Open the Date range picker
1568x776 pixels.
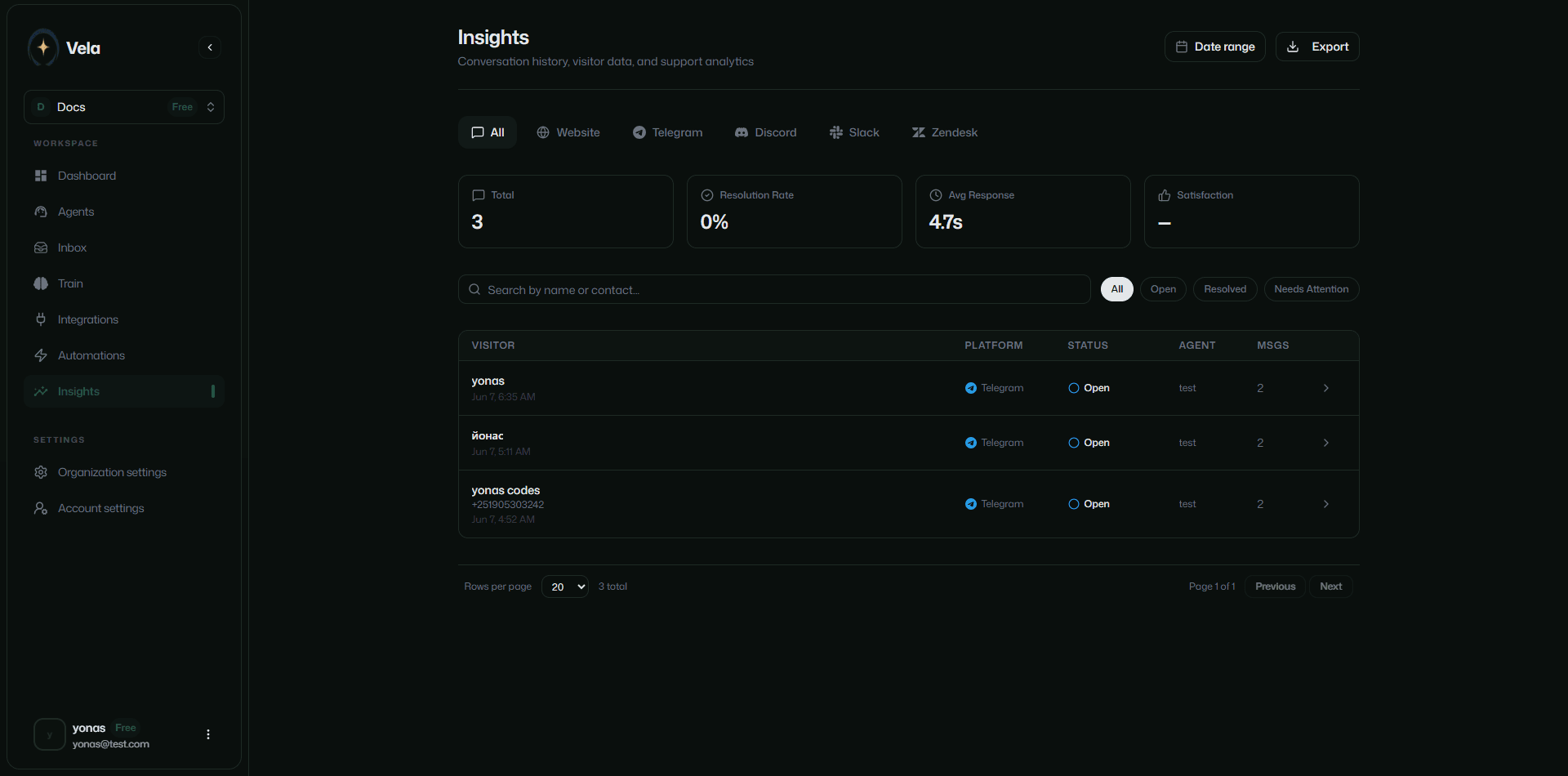point(1214,47)
